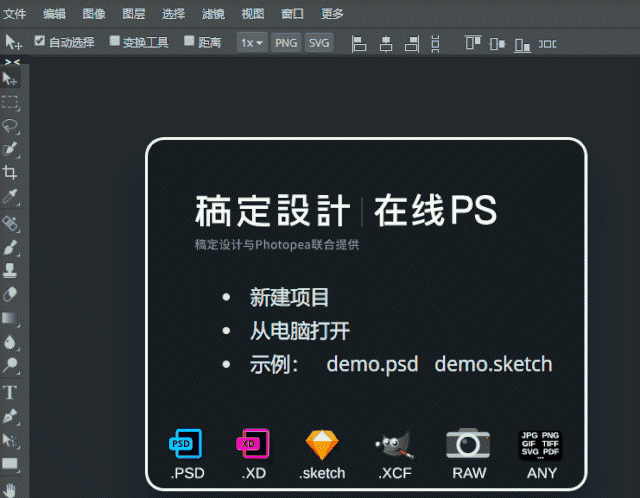Click the align left edges icon
This screenshot has height=498, width=640.
pos(359,43)
